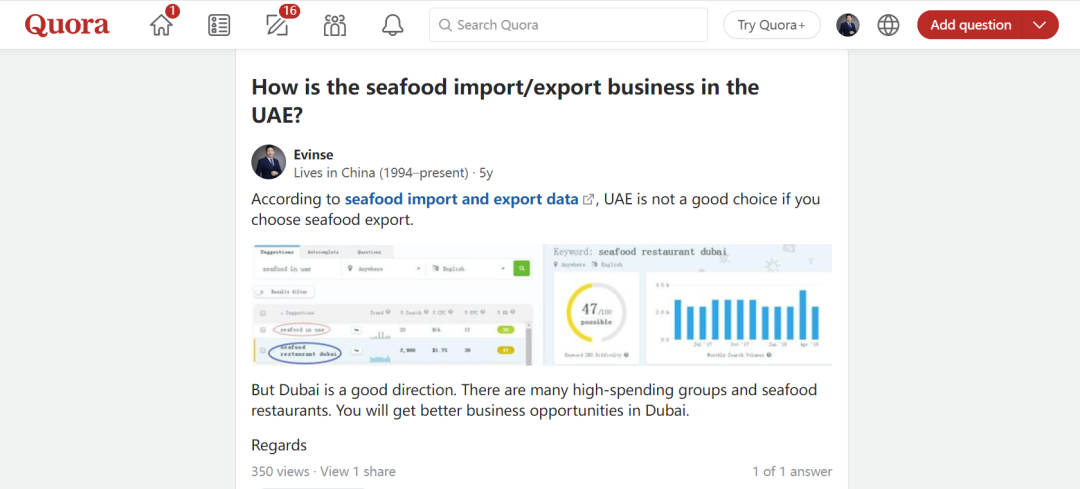Click the Quora logo
Viewport: 1080px width, 489px height.
[67, 25]
